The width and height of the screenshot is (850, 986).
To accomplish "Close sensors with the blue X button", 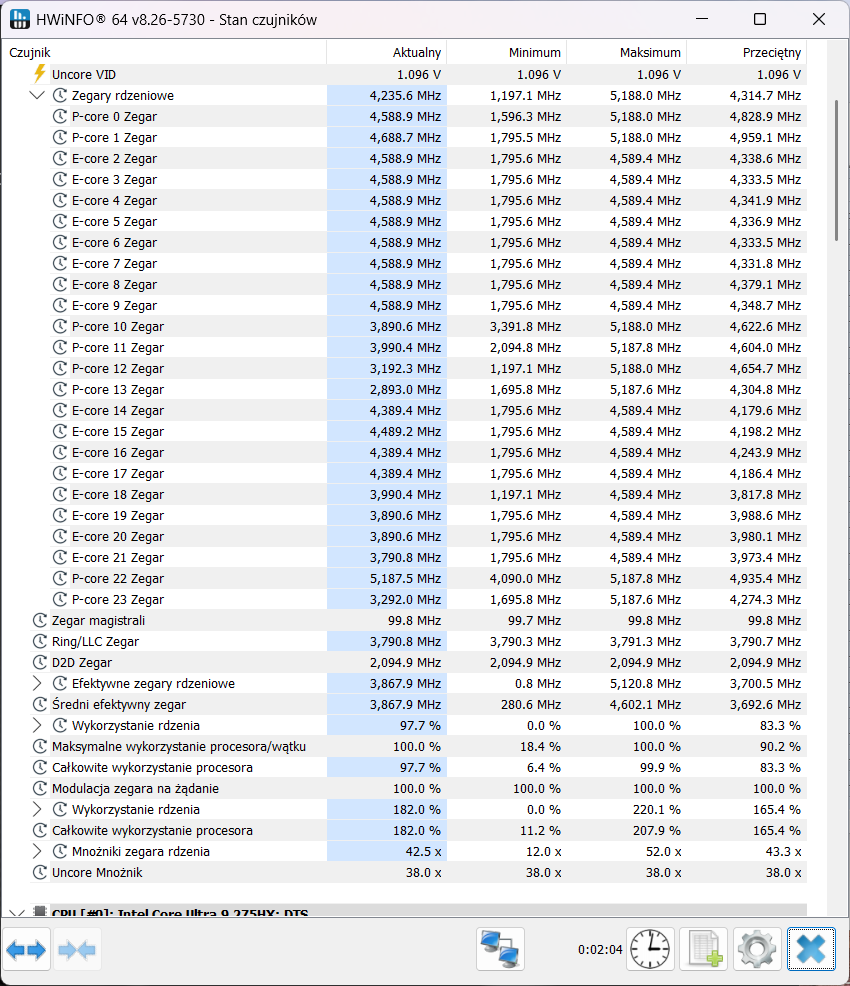I will [811, 949].
